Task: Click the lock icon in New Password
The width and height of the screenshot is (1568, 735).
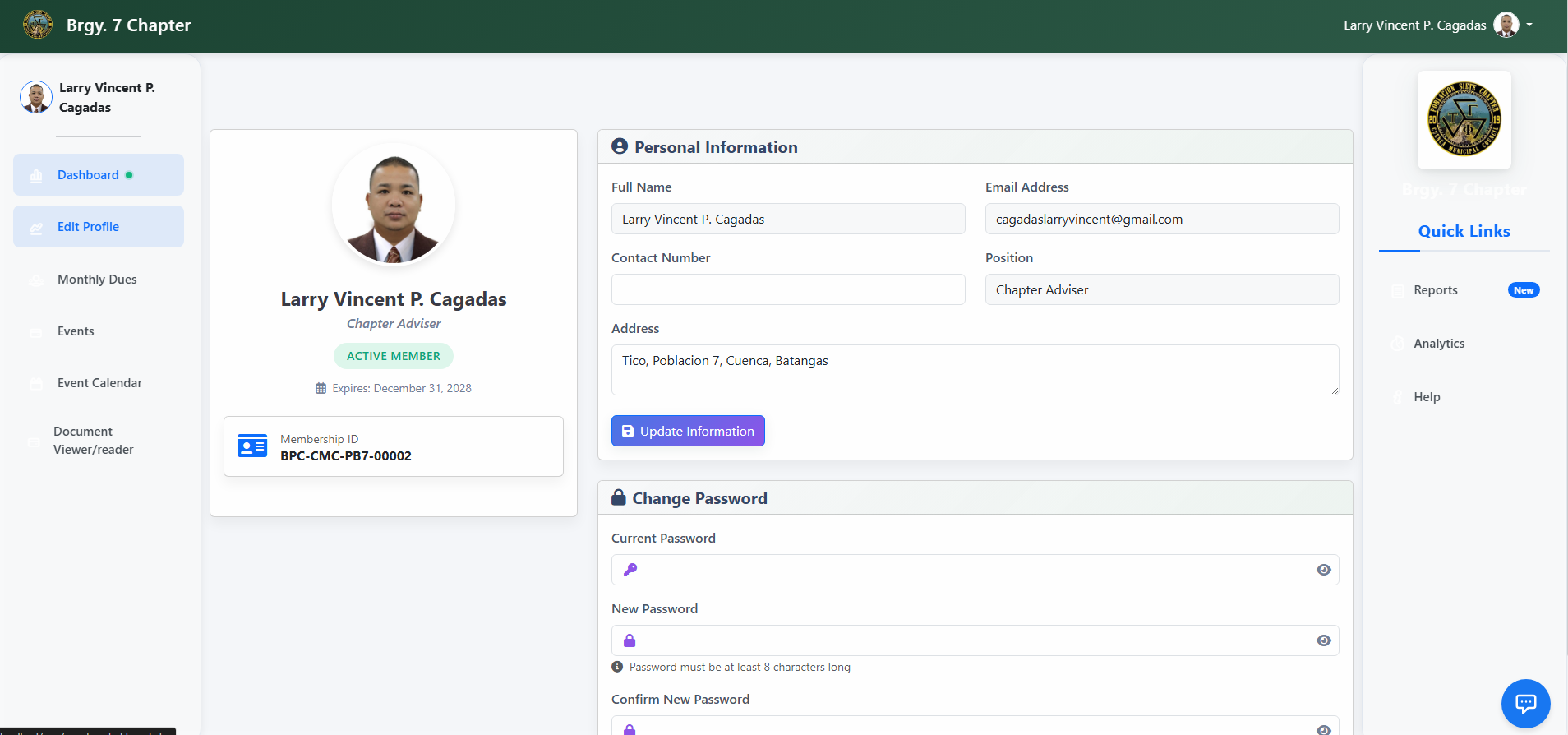Action: pos(630,640)
